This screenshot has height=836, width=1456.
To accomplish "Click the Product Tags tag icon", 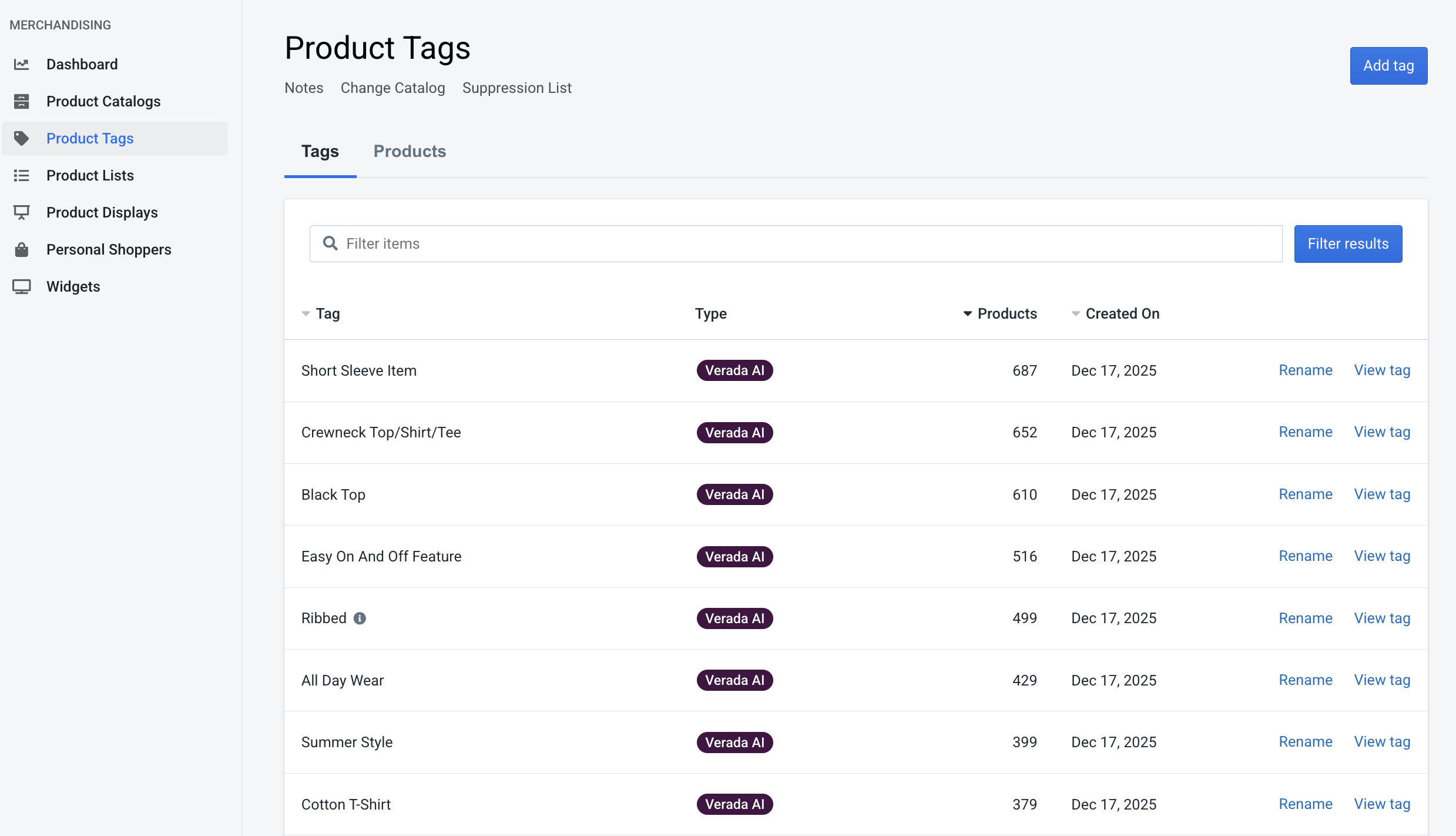I will tap(22, 139).
